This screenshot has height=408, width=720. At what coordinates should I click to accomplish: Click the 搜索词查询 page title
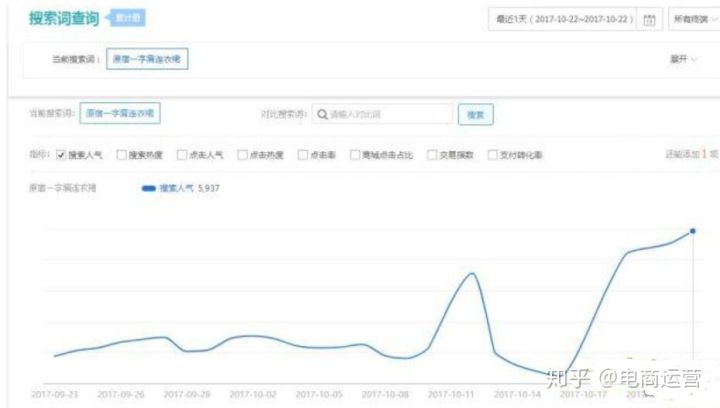click(64, 18)
